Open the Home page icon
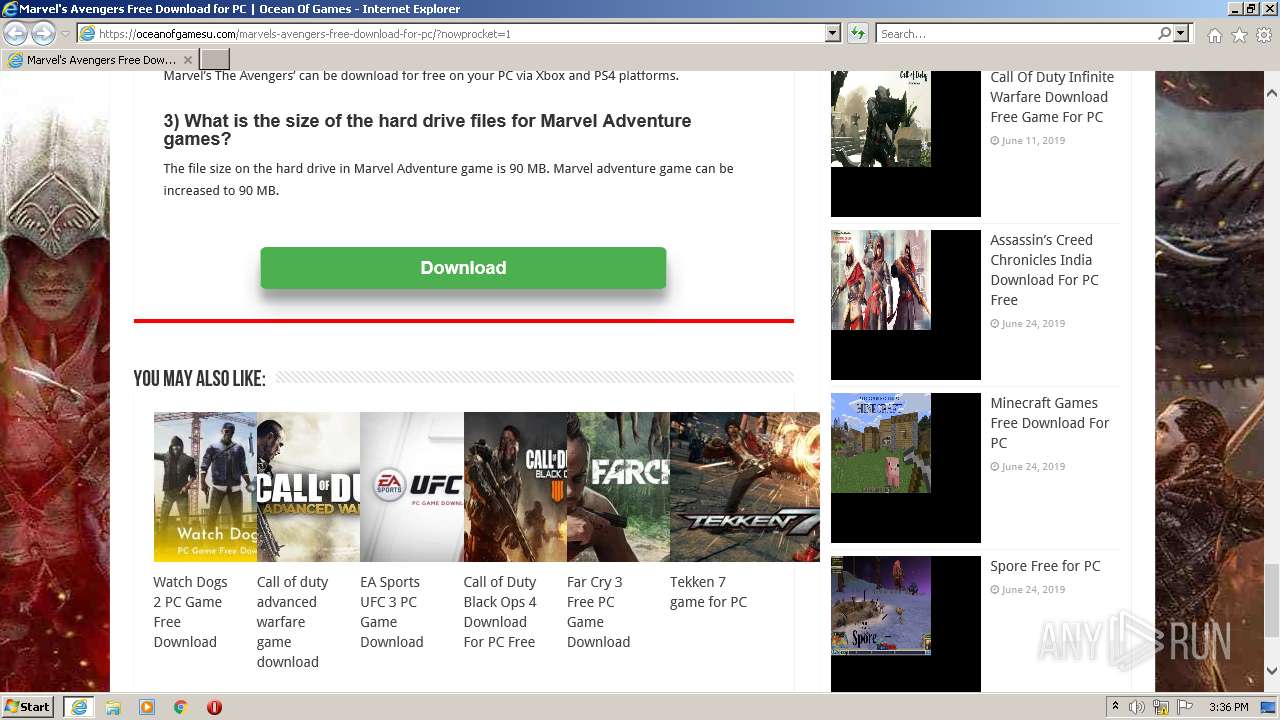Image resolution: width=1280 pixels, height=720 pixels. (x=1214, y=35)
